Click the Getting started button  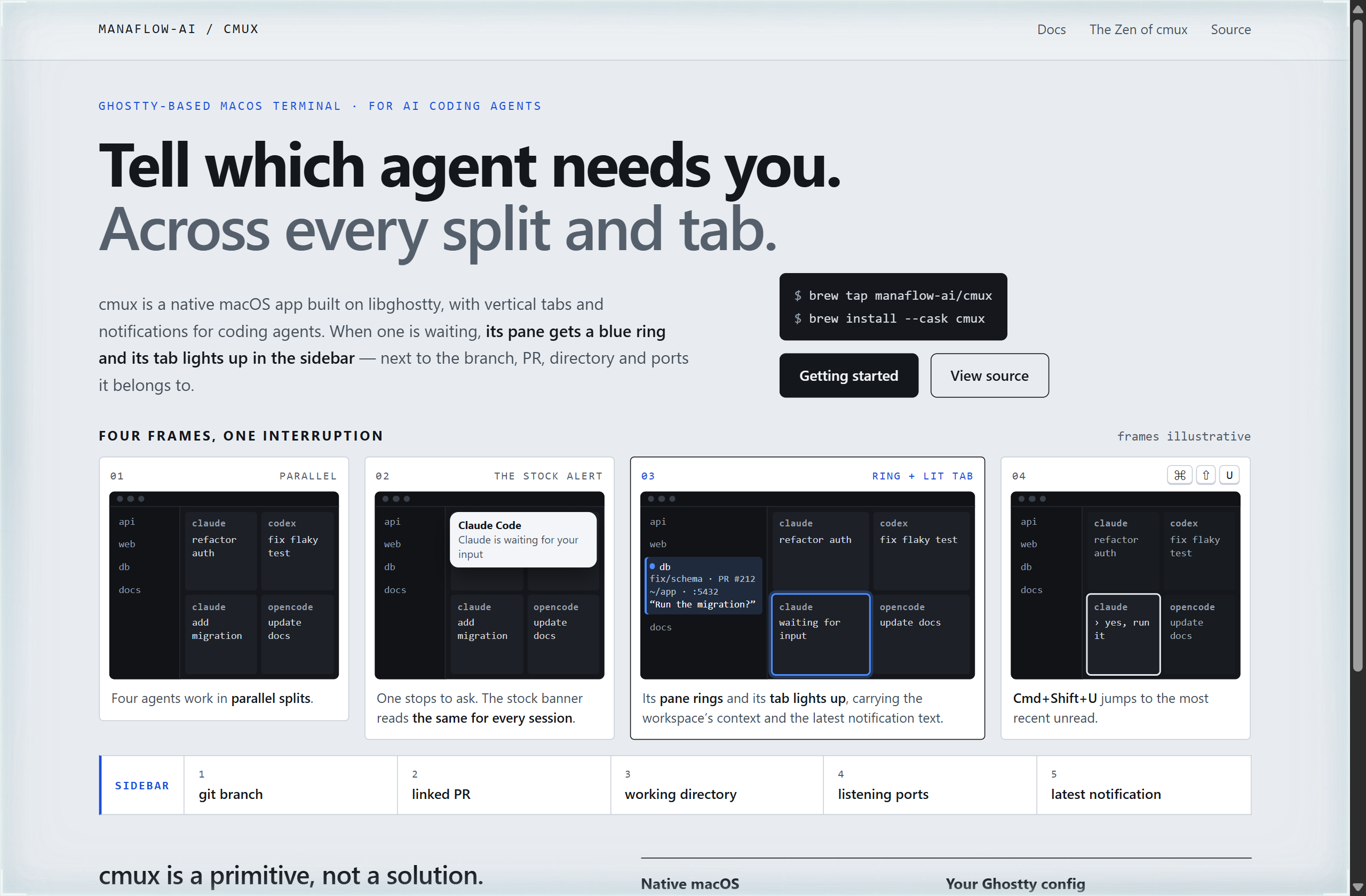[848, 375]
